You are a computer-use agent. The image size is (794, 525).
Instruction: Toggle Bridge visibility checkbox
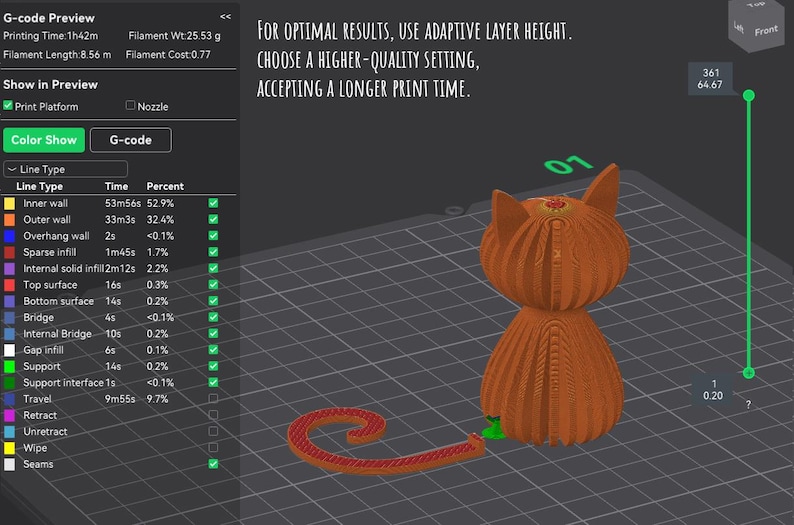point(213,317)
